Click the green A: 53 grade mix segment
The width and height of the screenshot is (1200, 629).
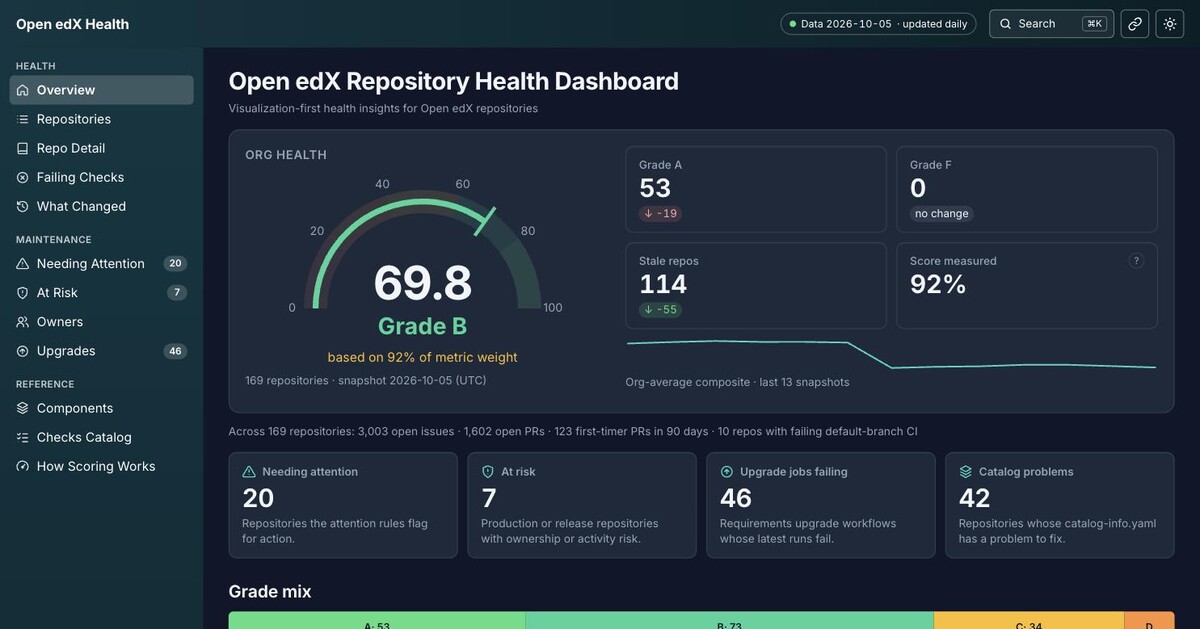[377, 621]
